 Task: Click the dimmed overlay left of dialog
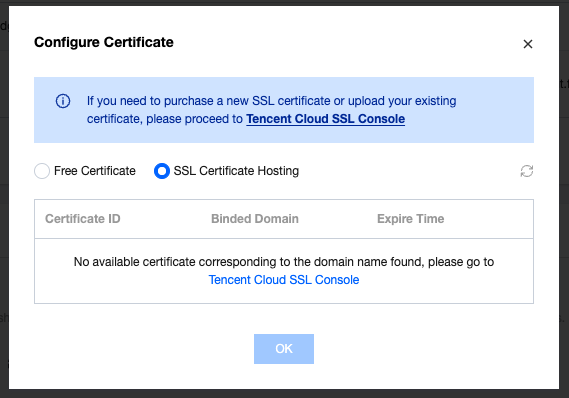4,199
